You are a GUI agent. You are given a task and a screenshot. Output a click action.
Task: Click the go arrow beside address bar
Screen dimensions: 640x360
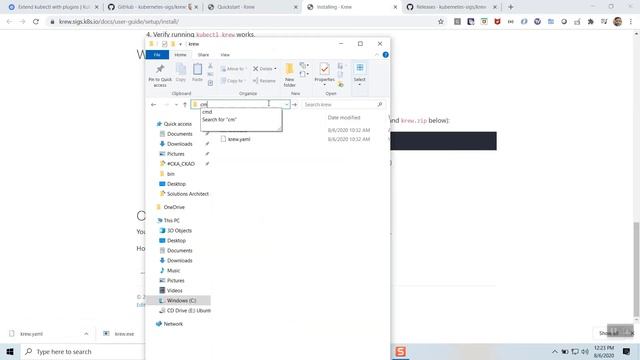294,104
